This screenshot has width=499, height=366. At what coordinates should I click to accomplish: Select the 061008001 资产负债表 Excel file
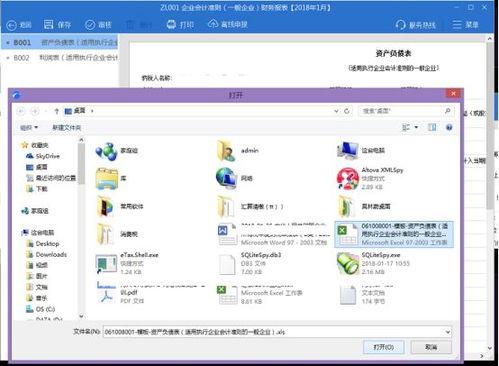click(x=394, y=234)
